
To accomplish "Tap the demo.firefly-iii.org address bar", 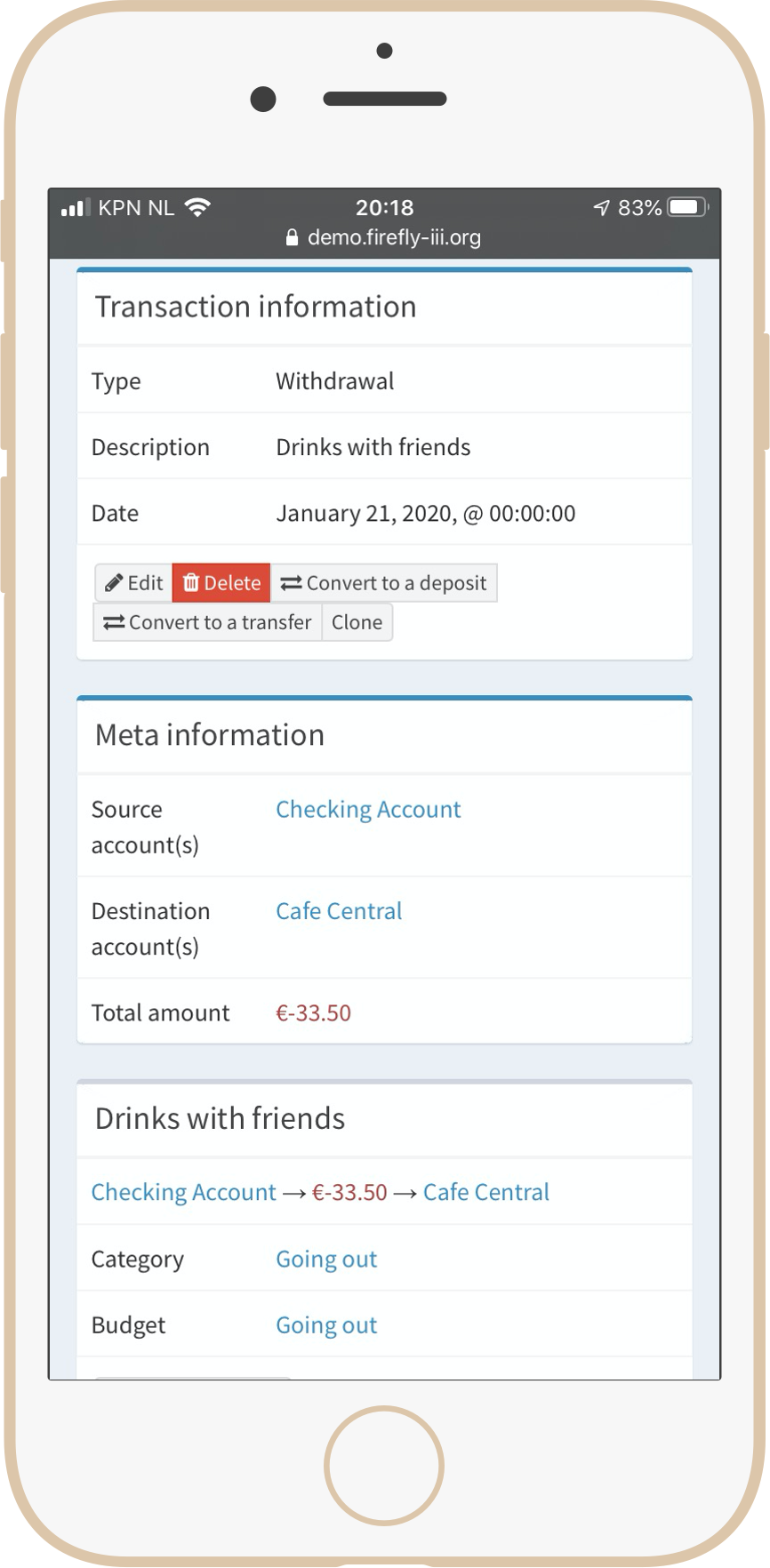I will click(x=394, y=238).
